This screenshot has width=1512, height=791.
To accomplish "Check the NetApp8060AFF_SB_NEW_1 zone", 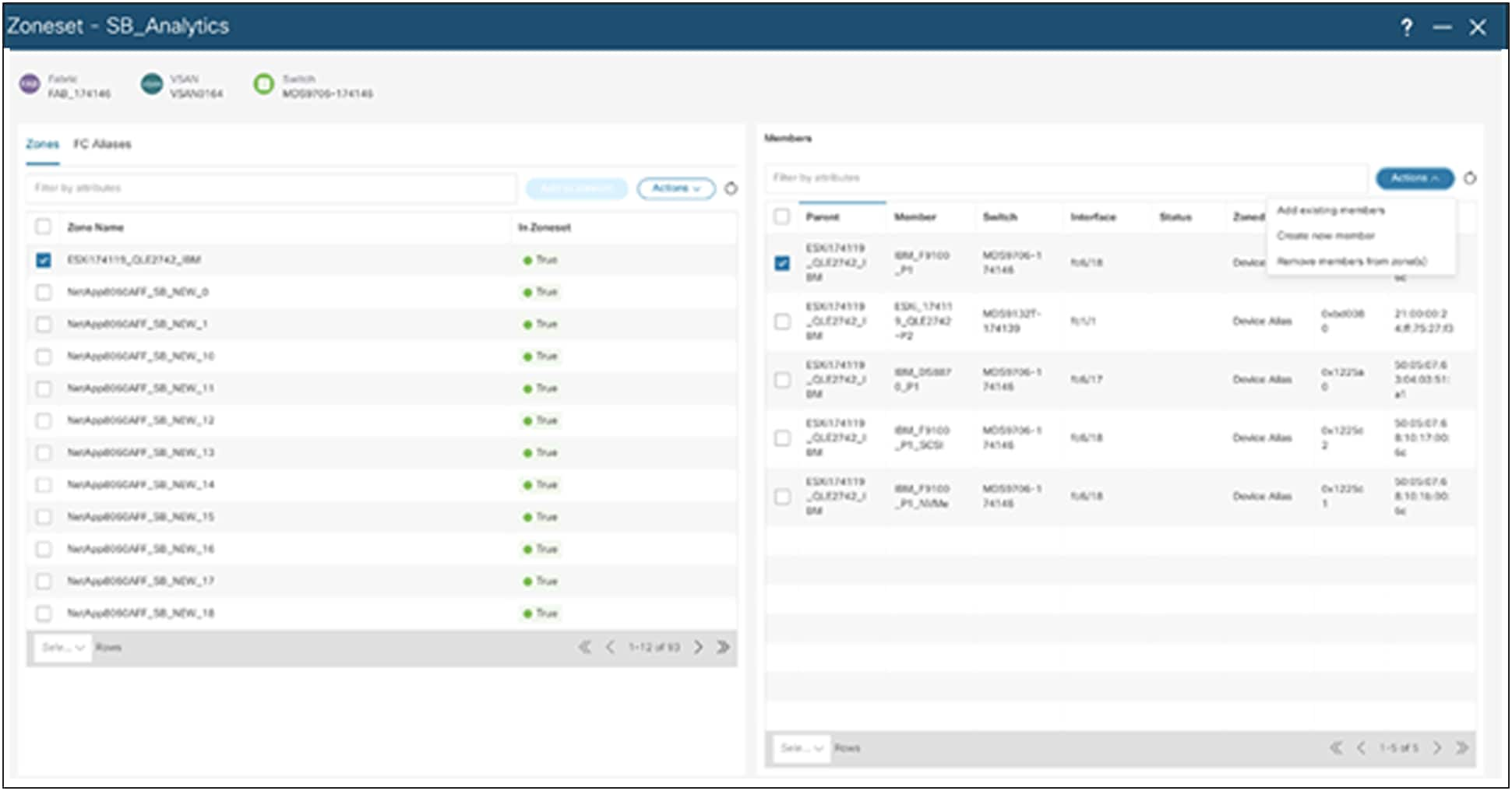I will (44, 324).
